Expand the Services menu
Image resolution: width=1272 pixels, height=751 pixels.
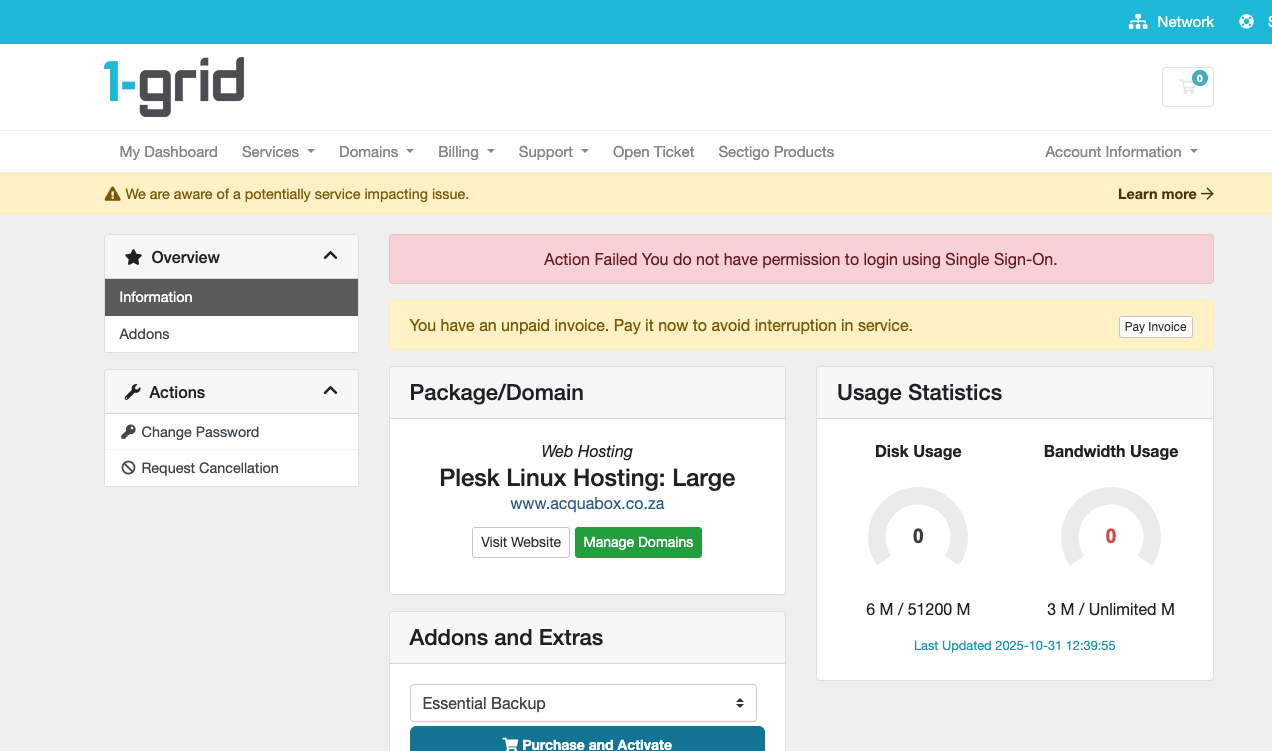coord(278,152)
